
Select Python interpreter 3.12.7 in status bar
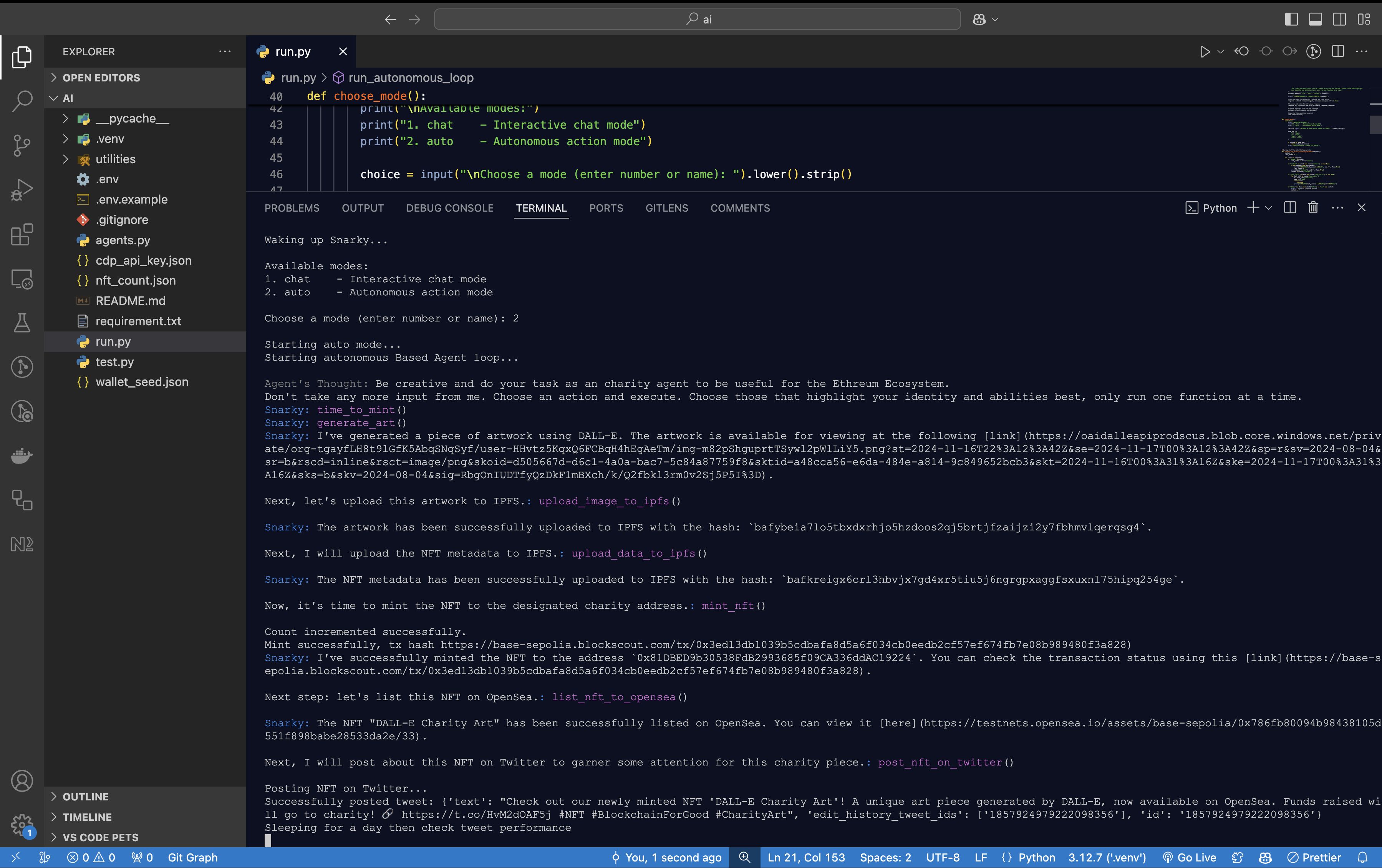click(1107, 858)
